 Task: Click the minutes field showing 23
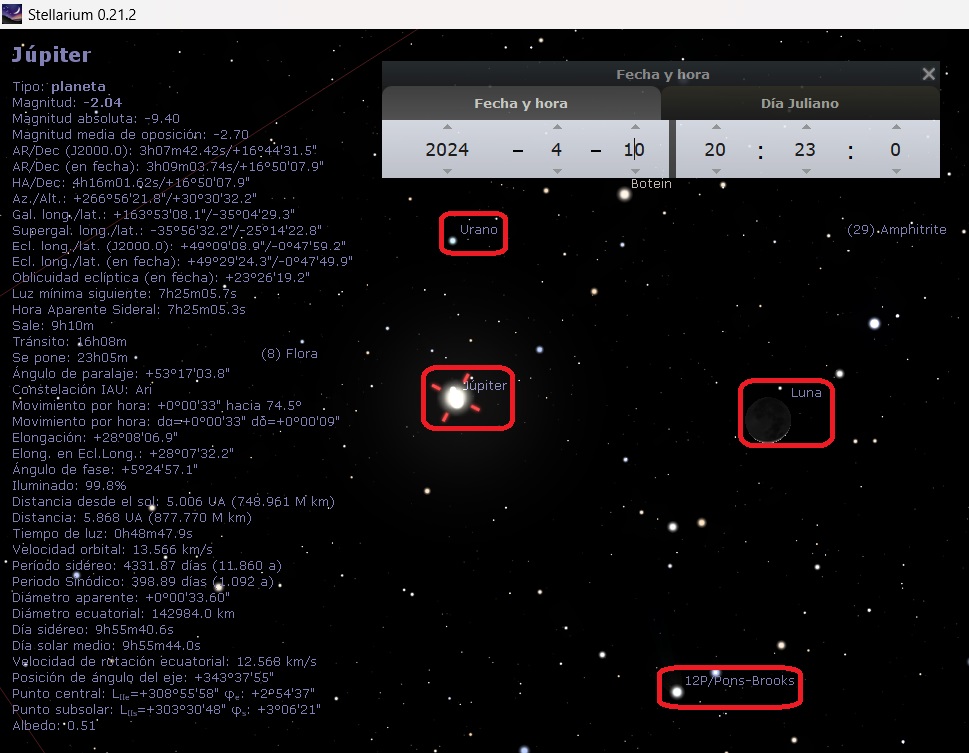[x=805, y=150]
